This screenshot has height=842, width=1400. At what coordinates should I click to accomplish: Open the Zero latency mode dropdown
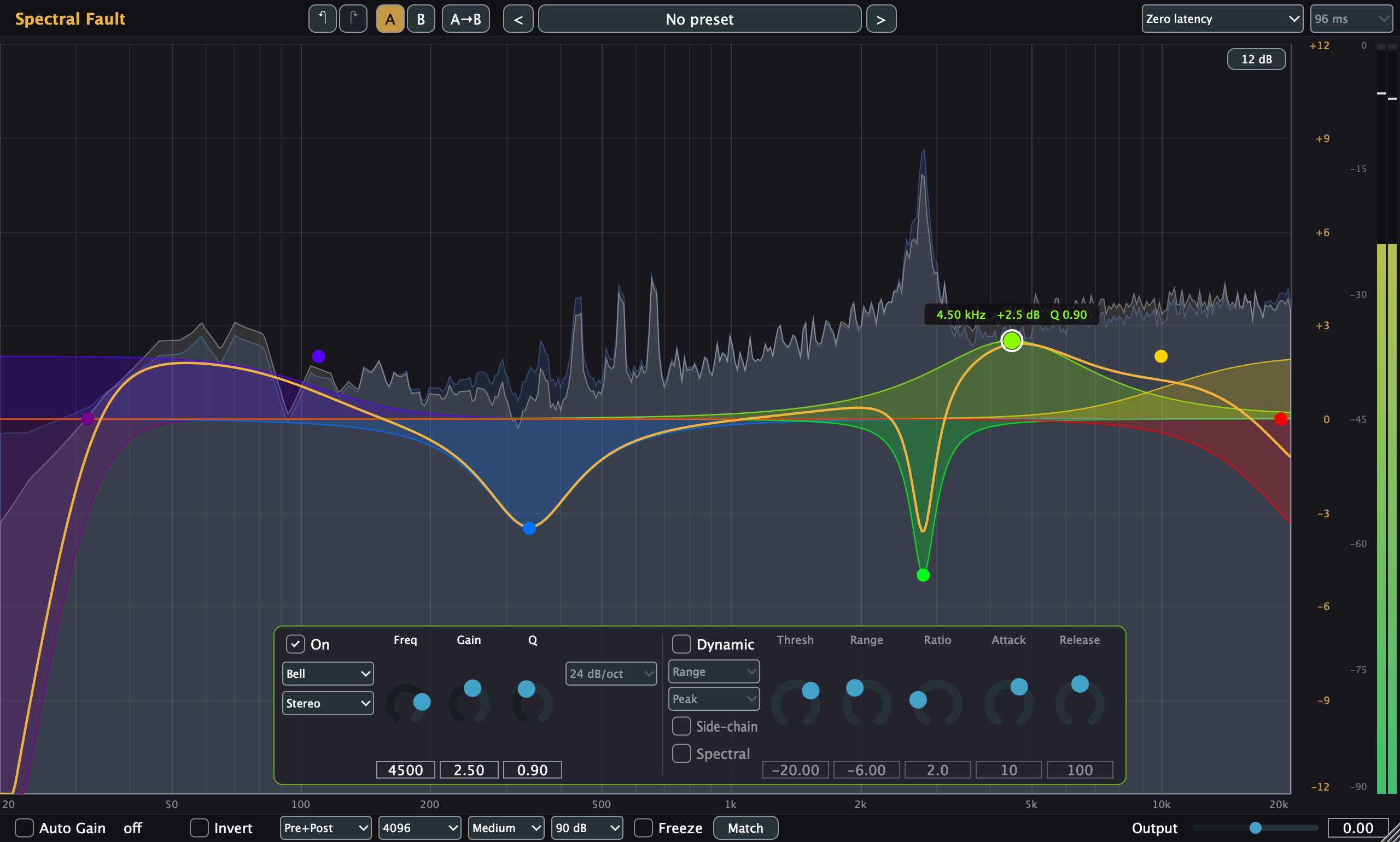[x=1222, y=19]
